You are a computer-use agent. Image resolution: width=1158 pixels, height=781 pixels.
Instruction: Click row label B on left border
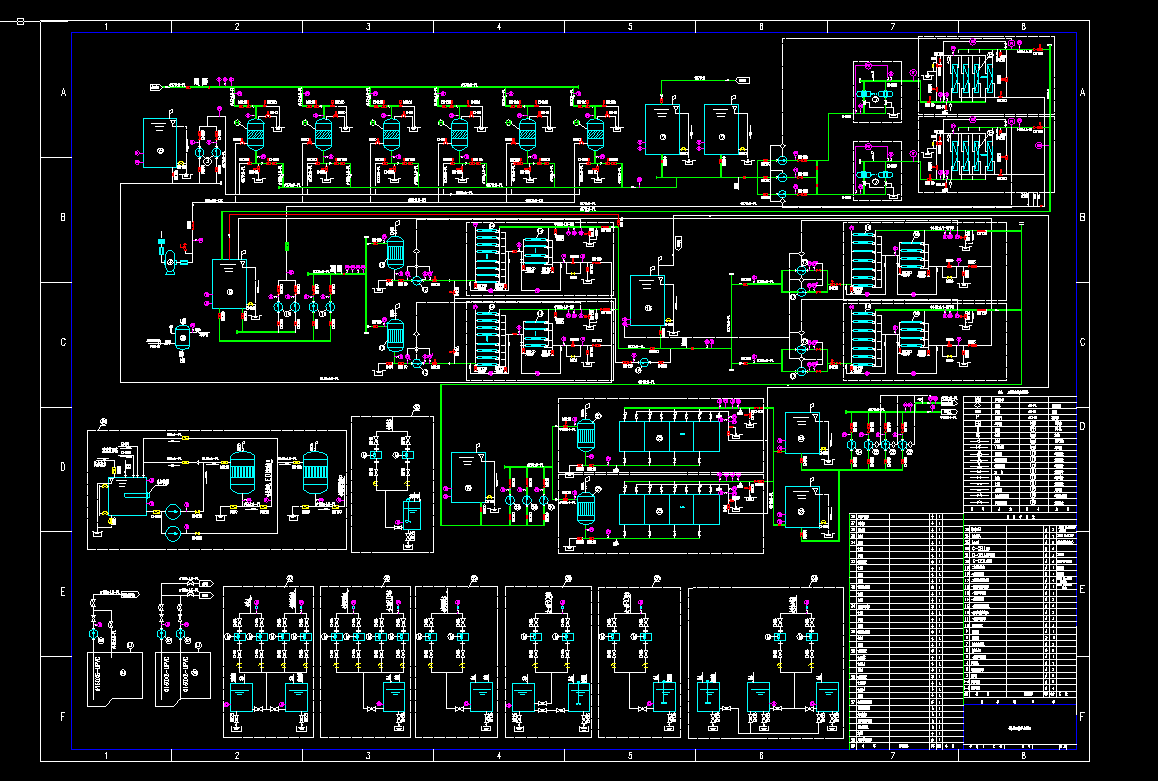[63, 217]
